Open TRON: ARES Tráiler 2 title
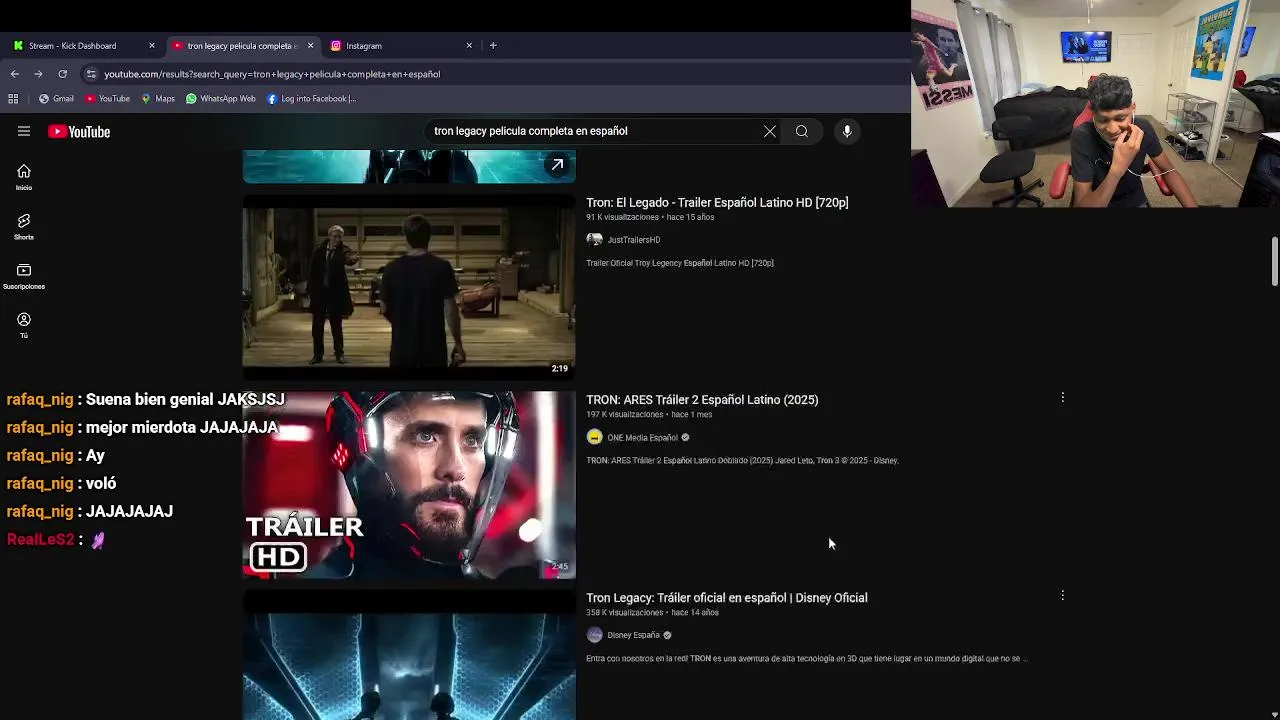1280x720 pixels. (702, 400)
